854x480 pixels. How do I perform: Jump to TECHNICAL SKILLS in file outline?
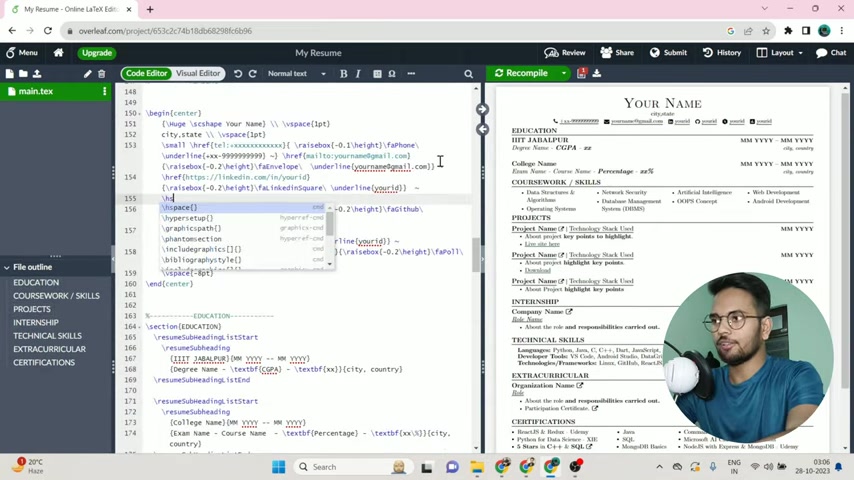(47, 336)
